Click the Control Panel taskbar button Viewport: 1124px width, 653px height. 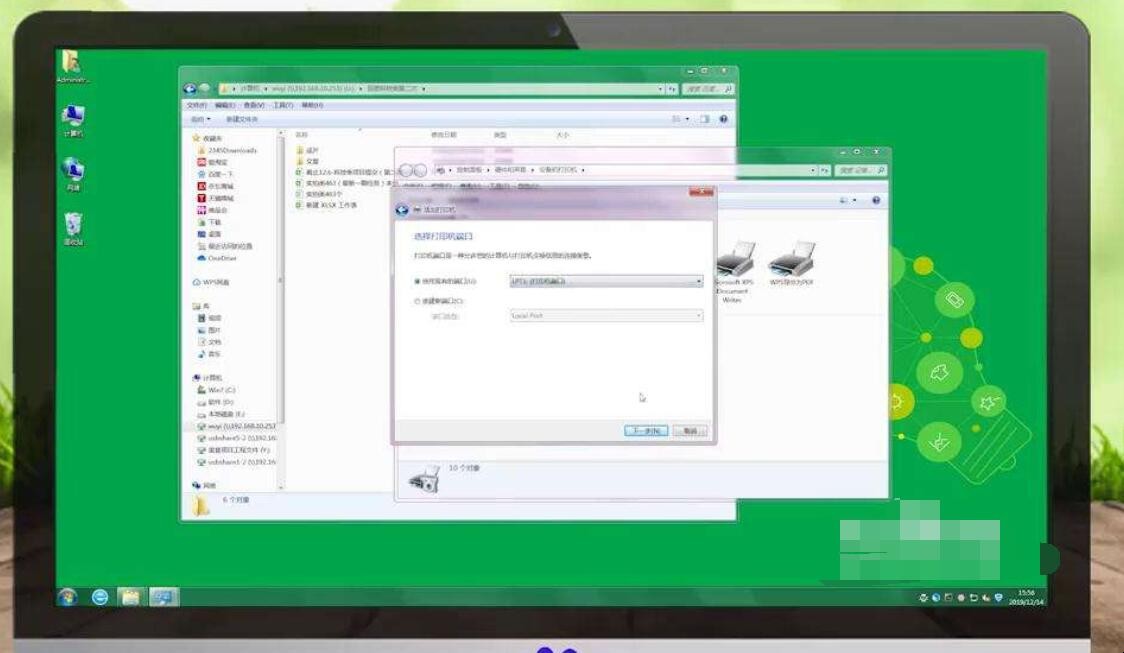[163, 596]
